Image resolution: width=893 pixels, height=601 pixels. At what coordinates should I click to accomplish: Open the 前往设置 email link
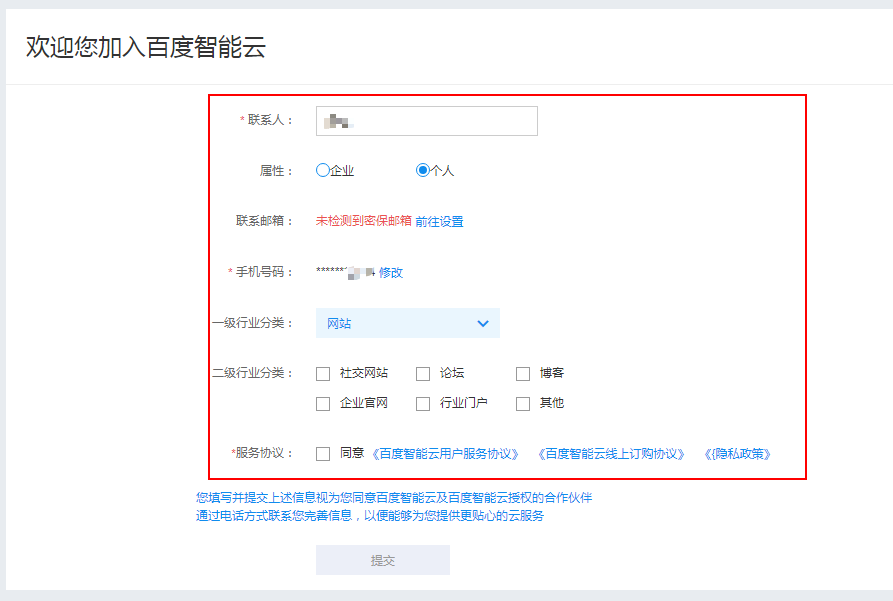(439, 222)
